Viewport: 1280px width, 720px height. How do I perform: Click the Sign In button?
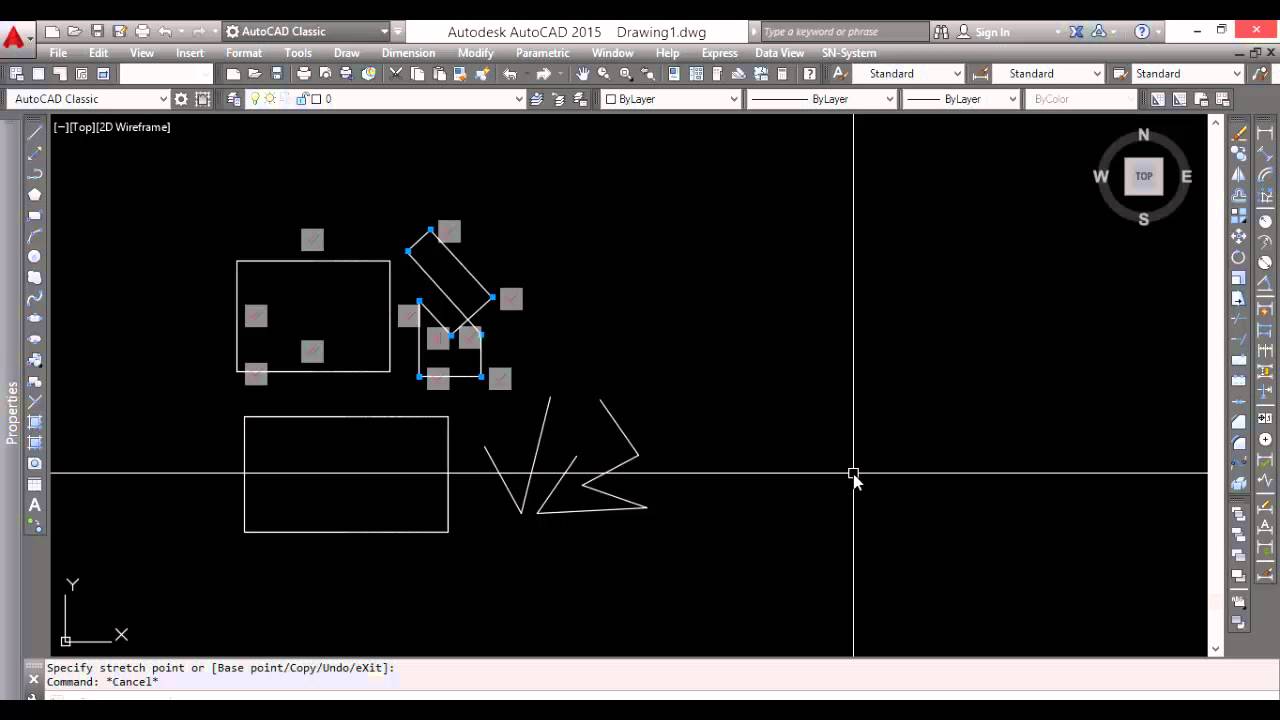(984, 32)
